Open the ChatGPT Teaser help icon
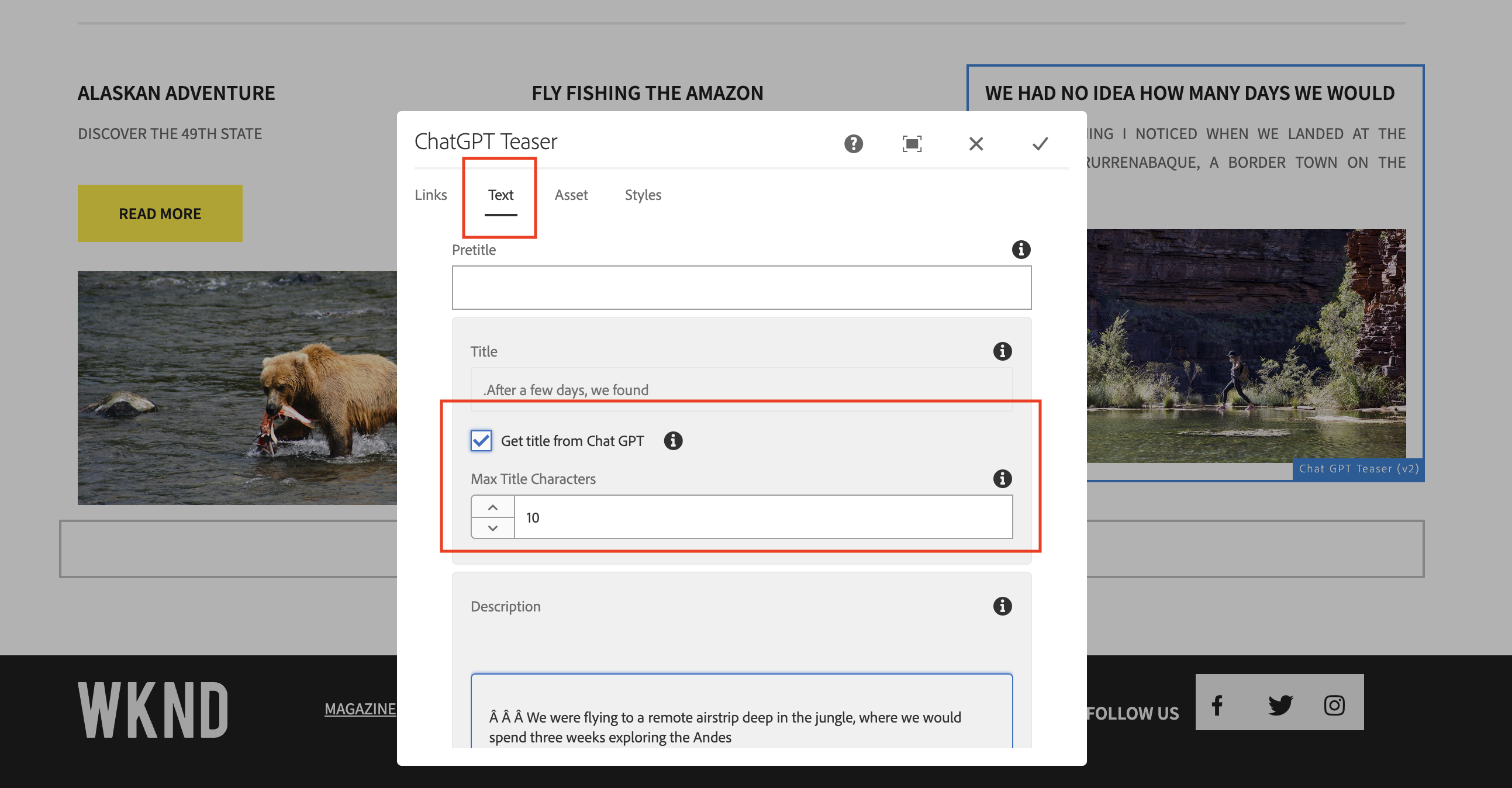1512x788 pixels. (x=854, y=144)
